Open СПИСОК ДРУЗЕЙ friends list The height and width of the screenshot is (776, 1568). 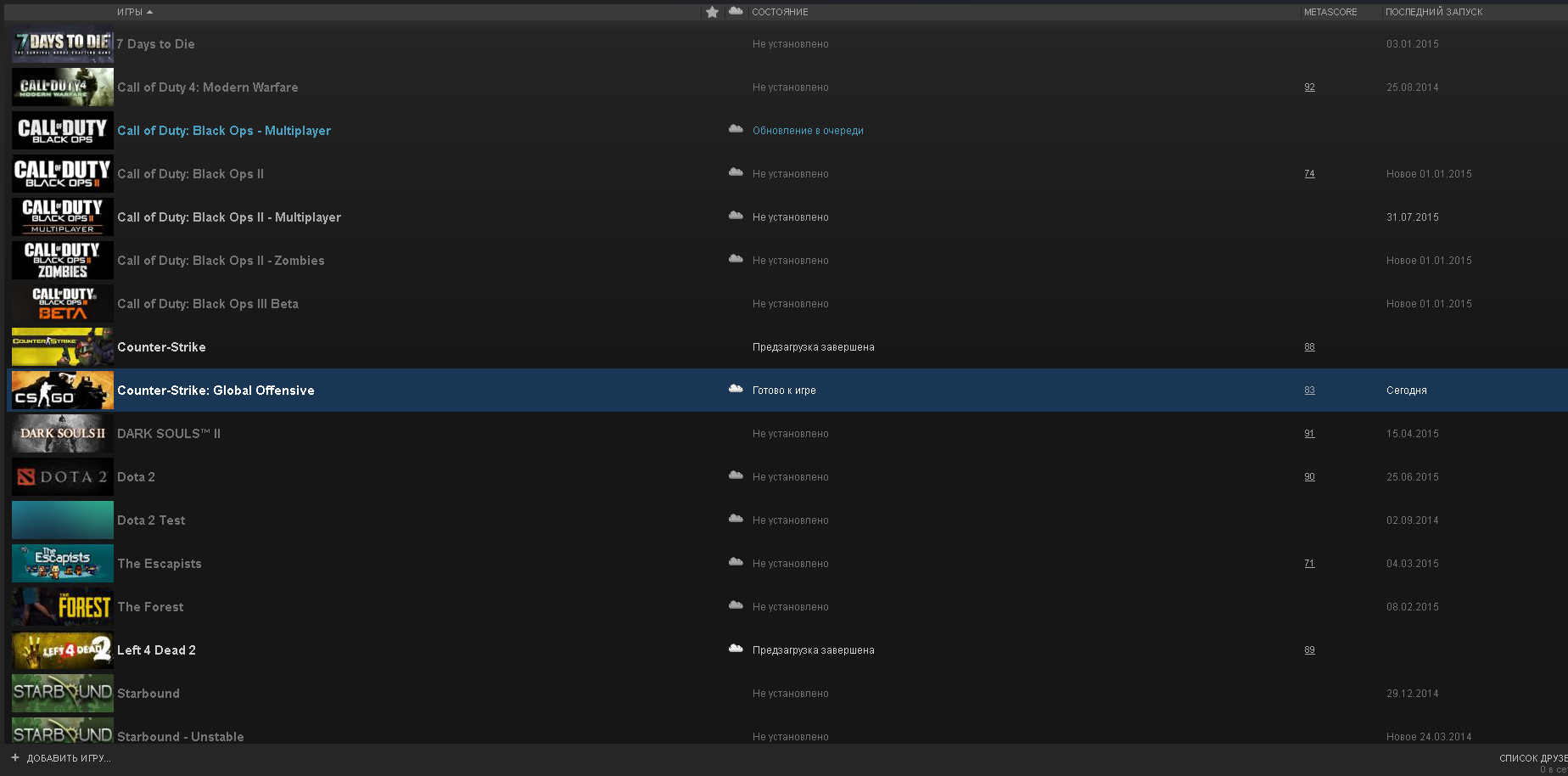[1533, 758]
